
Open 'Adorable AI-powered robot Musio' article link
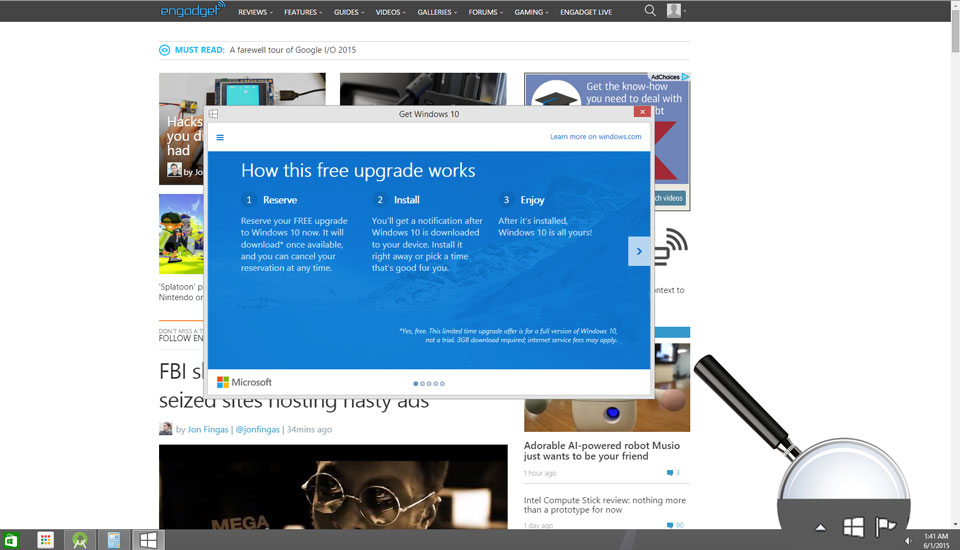point(602,451)
